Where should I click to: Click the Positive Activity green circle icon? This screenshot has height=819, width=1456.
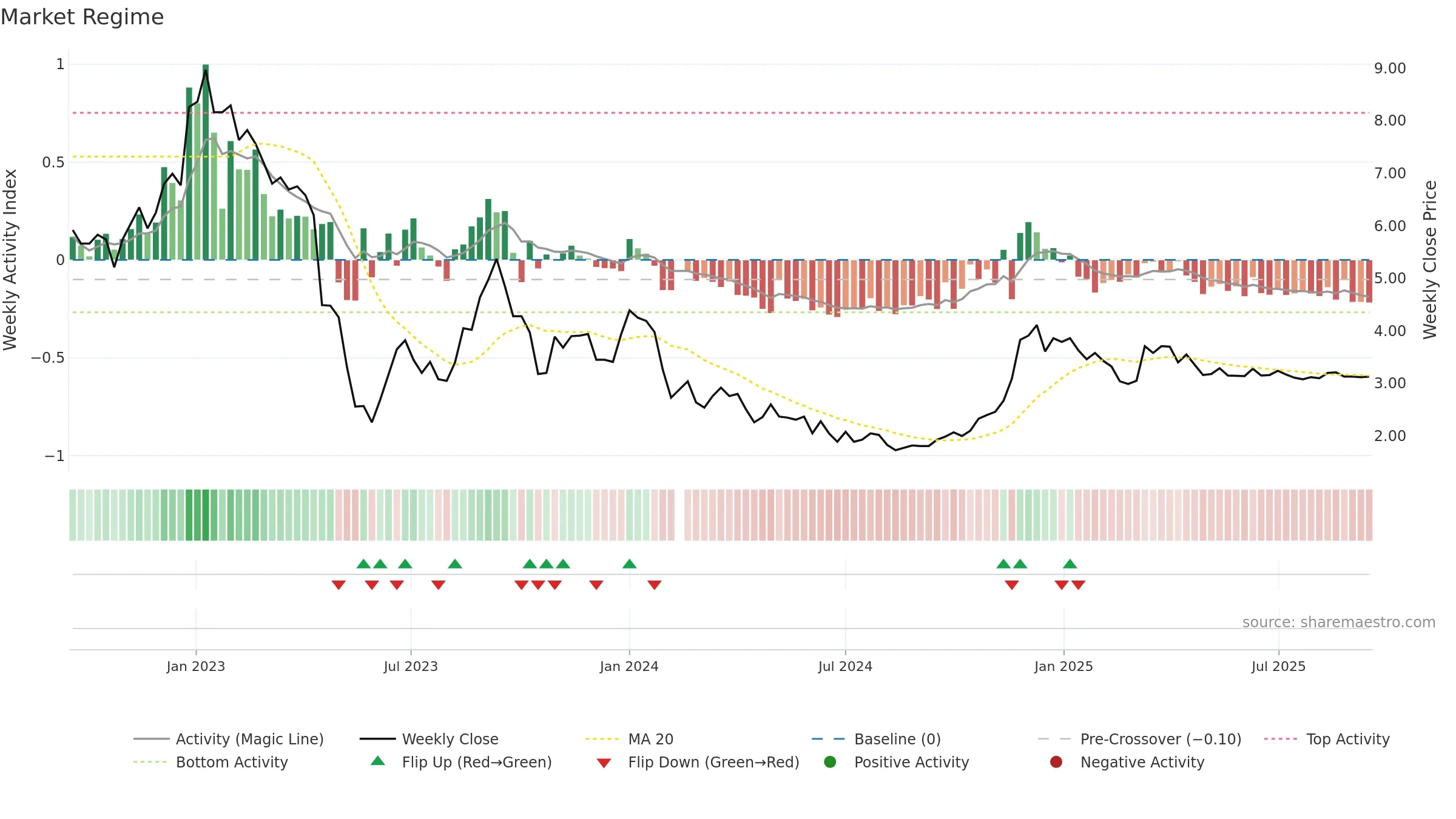[830, 762]
